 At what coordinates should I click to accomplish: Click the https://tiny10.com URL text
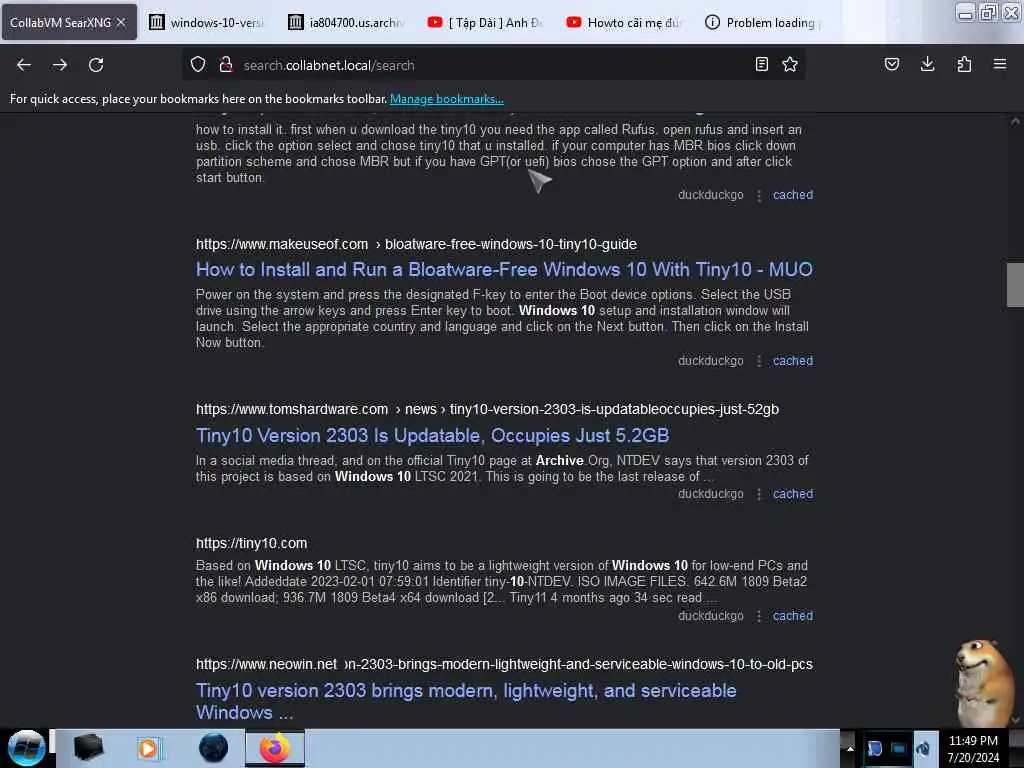click(x=251, y=543)
